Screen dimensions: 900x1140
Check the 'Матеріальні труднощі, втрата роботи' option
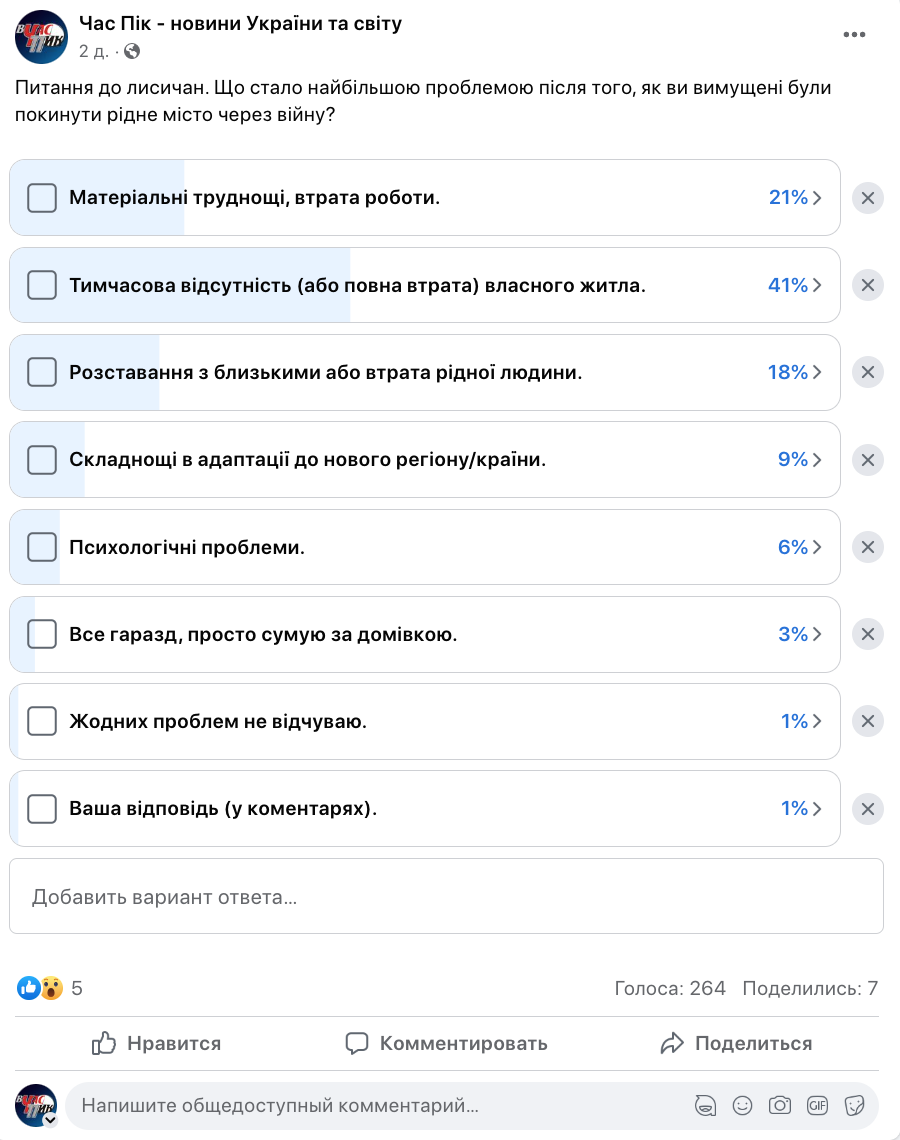(x=42, y=198)
